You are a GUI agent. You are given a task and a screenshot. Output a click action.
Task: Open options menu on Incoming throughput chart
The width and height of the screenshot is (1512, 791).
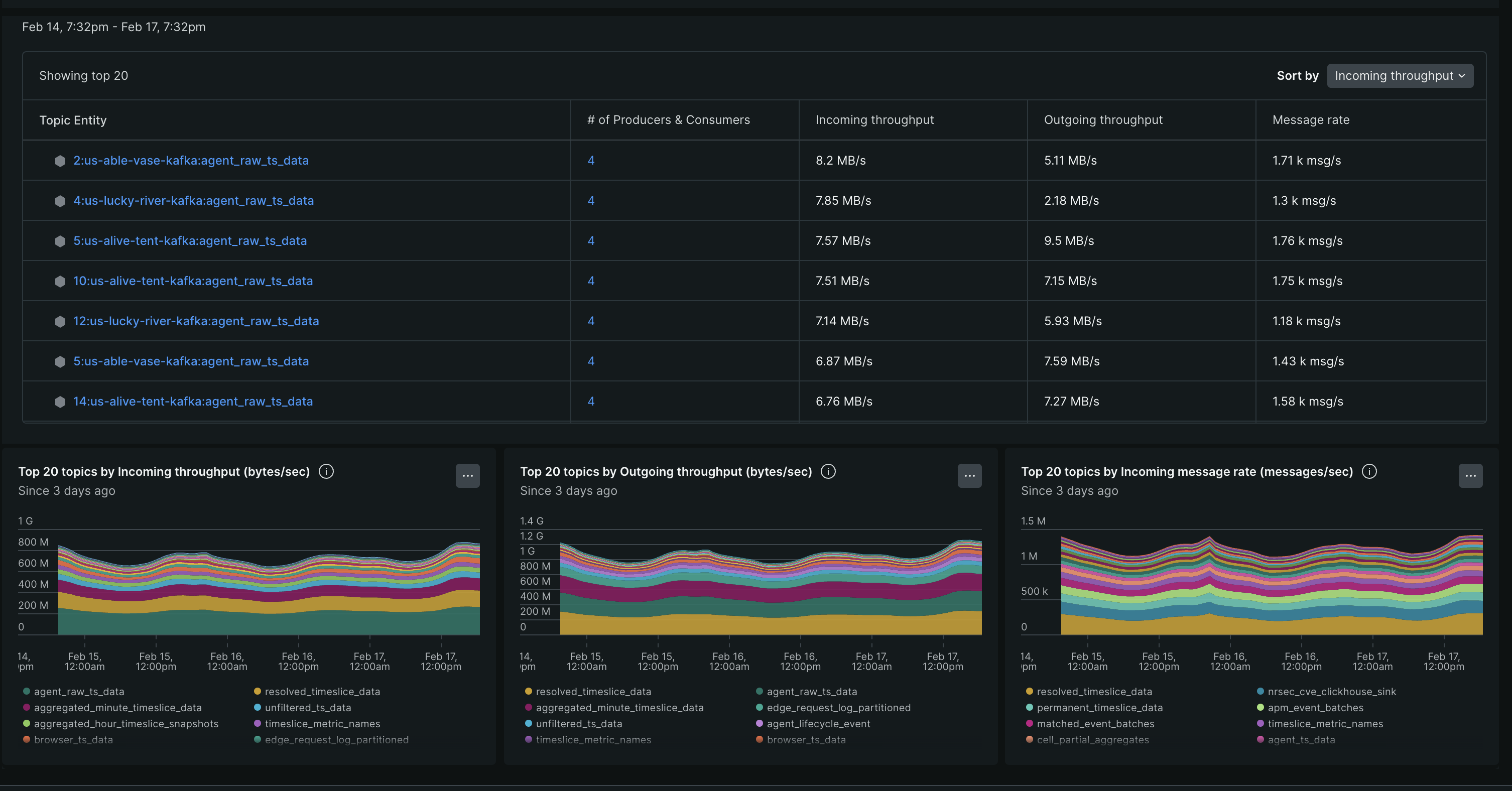468,476
